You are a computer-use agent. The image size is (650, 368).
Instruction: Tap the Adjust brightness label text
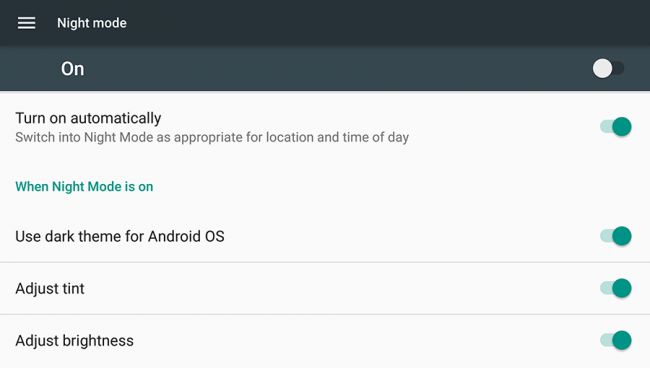[x=75, y=341]
